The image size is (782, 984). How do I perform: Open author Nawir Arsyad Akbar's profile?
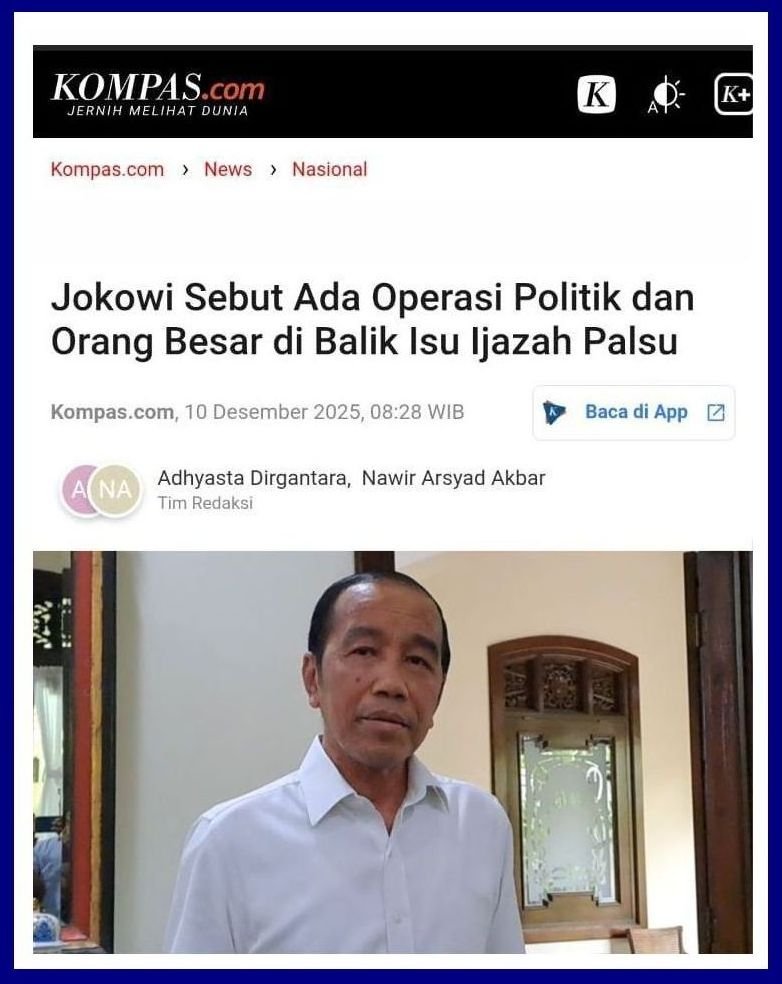[454, 478]
